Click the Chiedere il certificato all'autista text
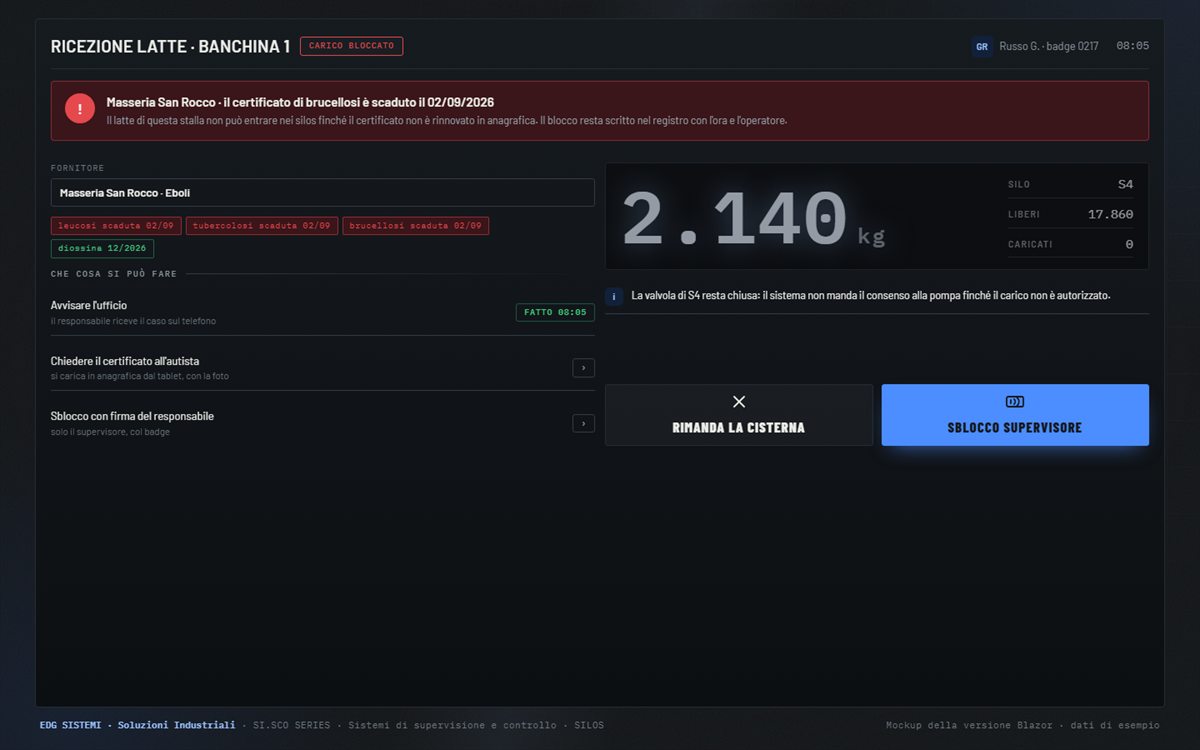This screenshot has width=1200, height=750. click(125, 361)
